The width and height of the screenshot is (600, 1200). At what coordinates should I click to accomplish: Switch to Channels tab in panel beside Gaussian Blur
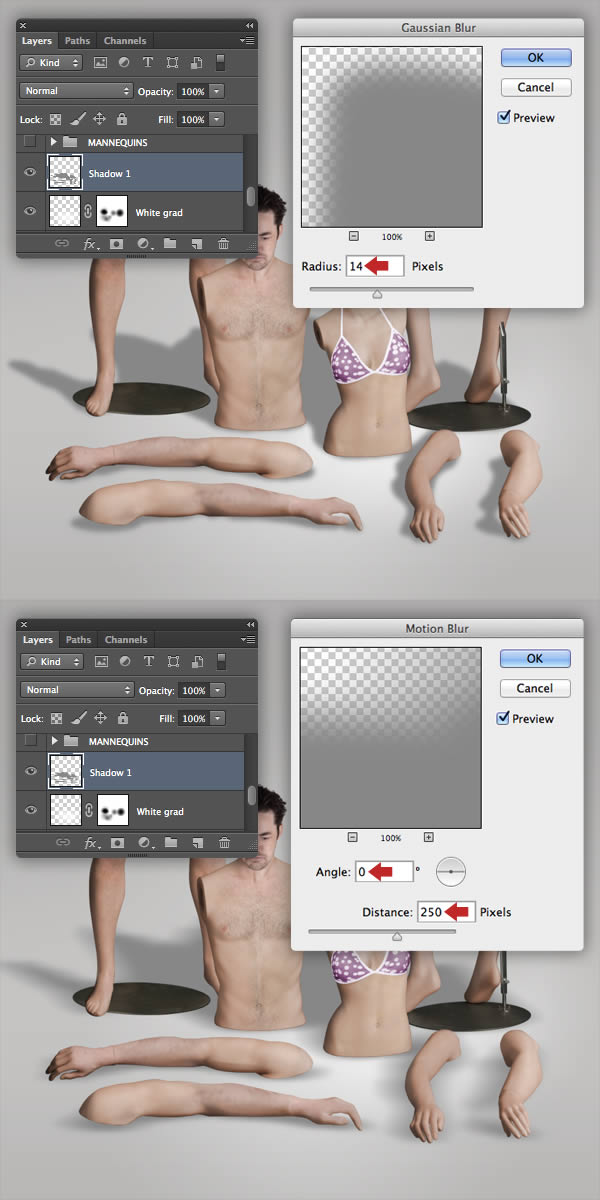click(126, 41)
